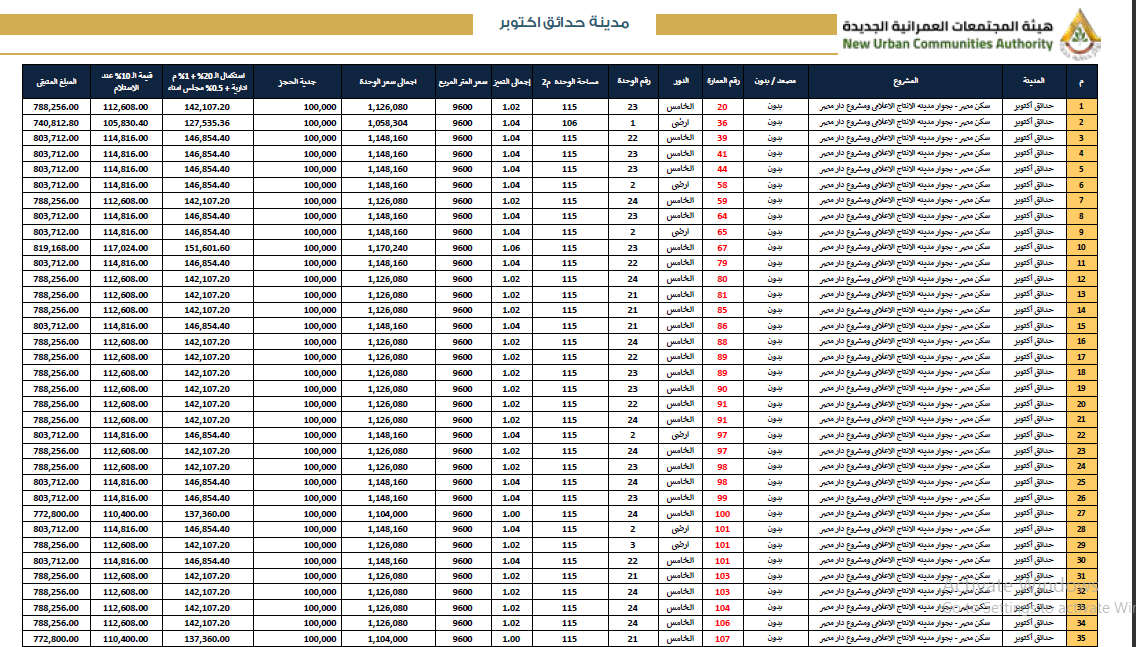Click red building number 44 in row 5

(x=722, y=170)
